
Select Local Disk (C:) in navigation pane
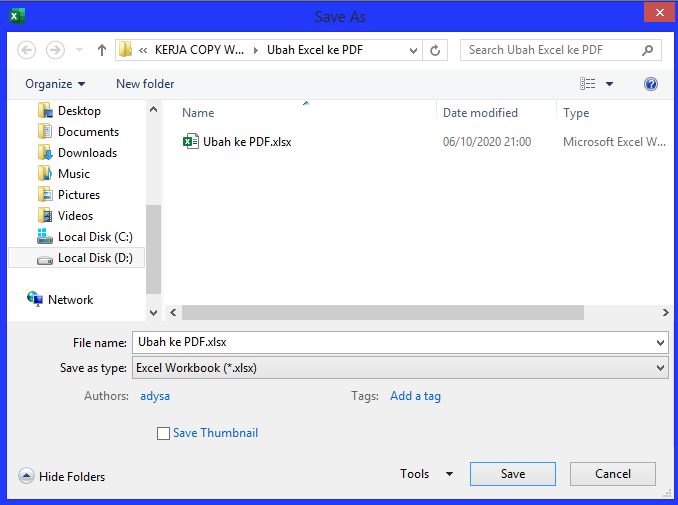pyautogui.click(x=95, y=237)
